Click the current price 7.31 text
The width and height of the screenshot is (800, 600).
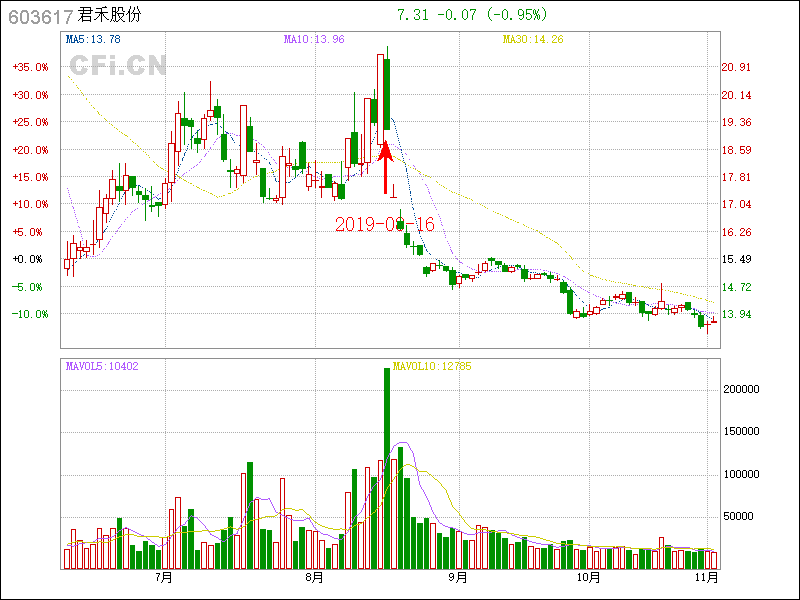412,15
